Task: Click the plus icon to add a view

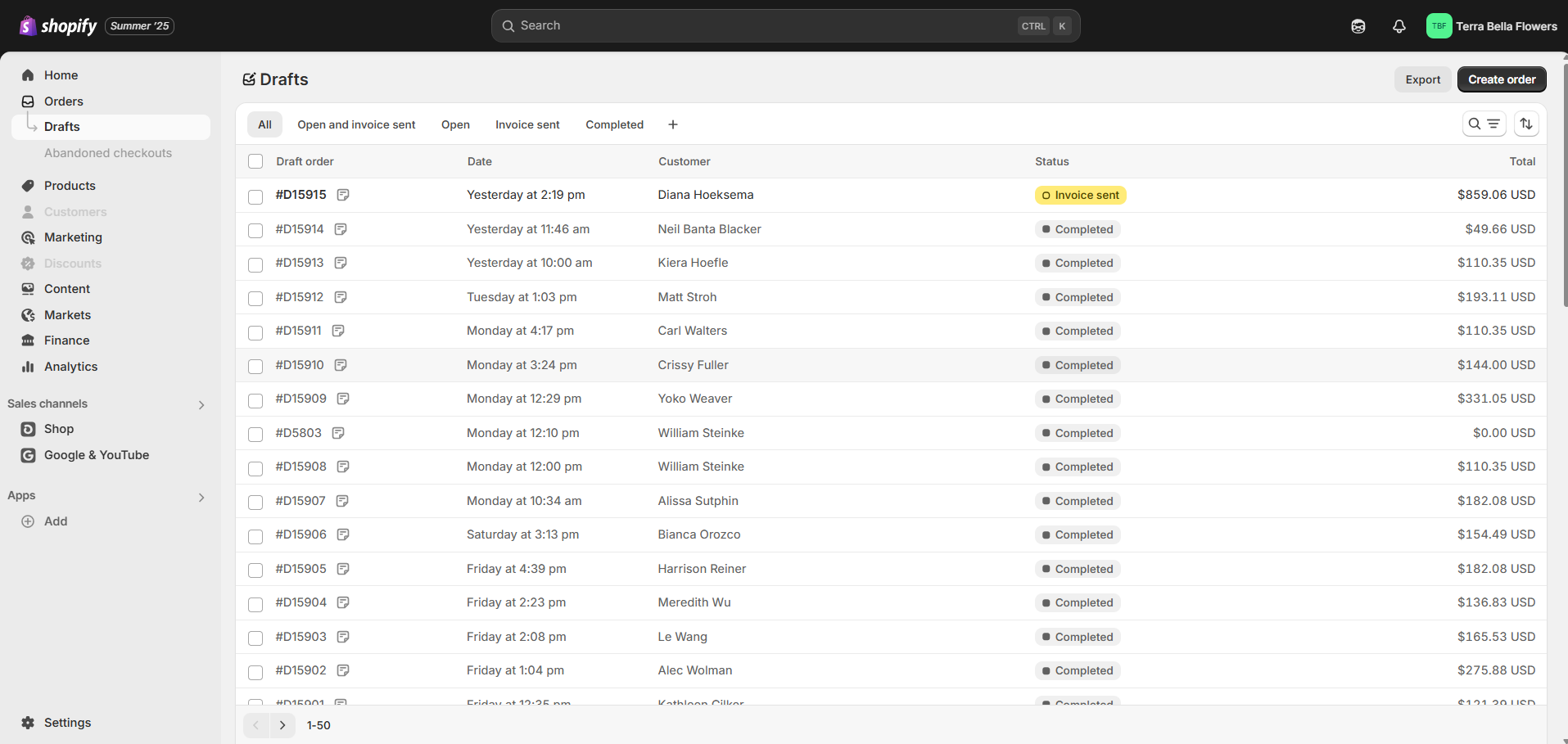Action: tap(672, 124)
